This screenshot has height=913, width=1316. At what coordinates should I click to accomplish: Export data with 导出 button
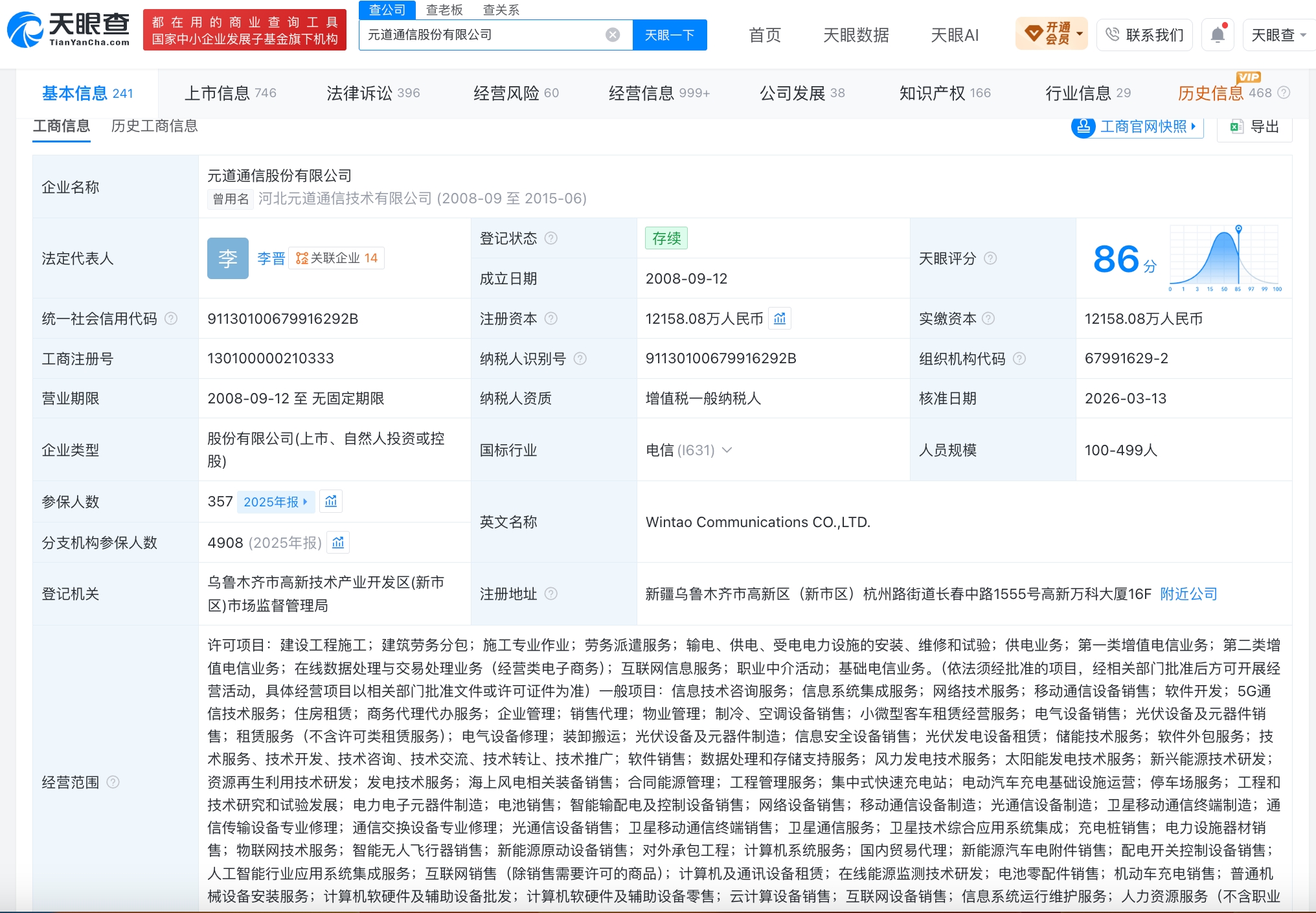coord(1255,127)
